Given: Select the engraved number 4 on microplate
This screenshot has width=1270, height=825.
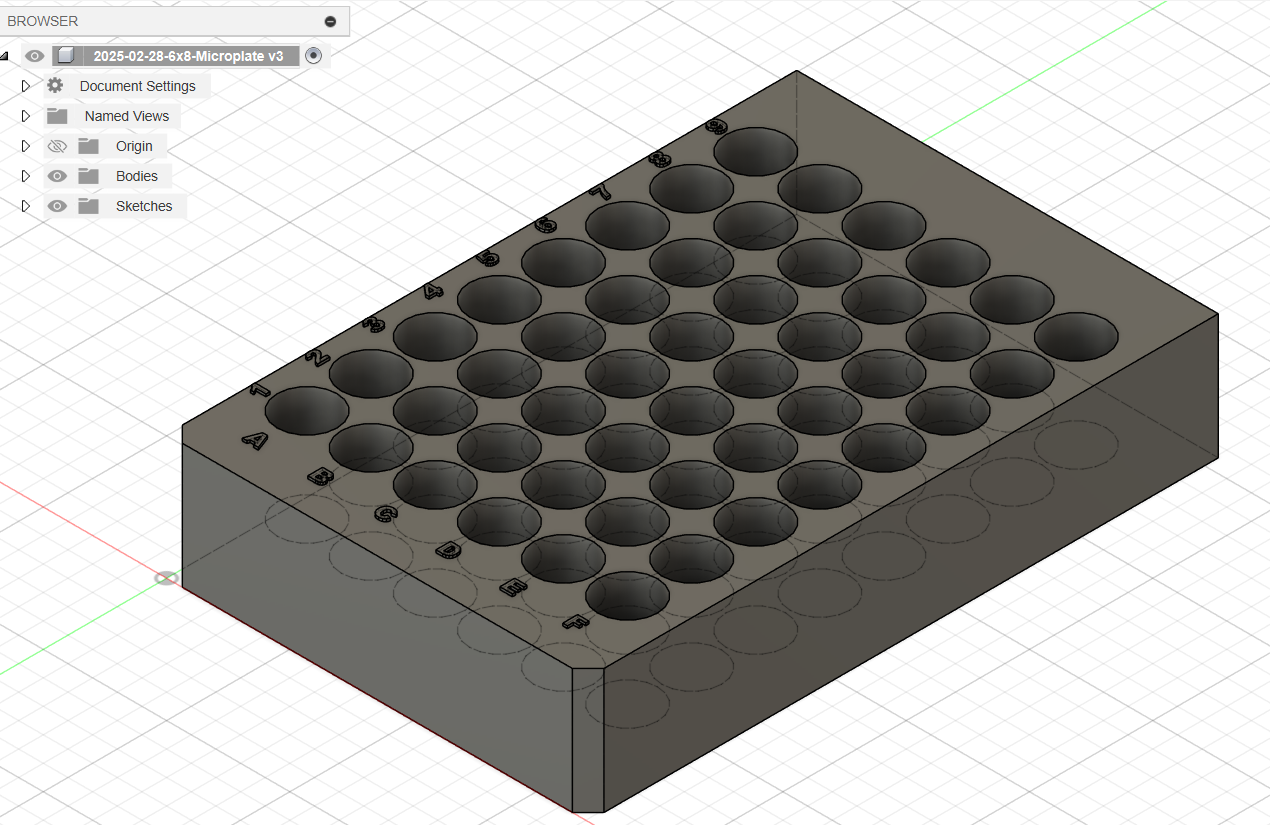Looking at the screenshot, I should [x=432, y=292].
